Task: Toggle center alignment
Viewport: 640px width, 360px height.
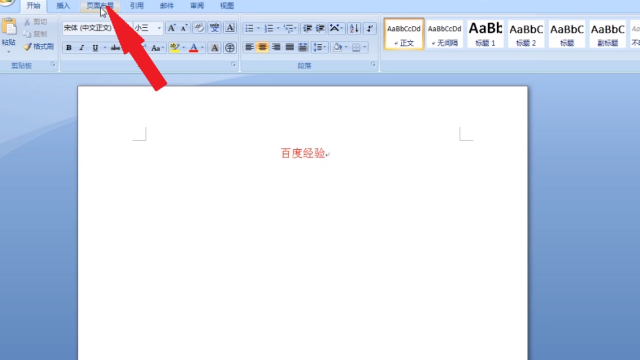Action: pyautogui.click(x=262, y=47)
